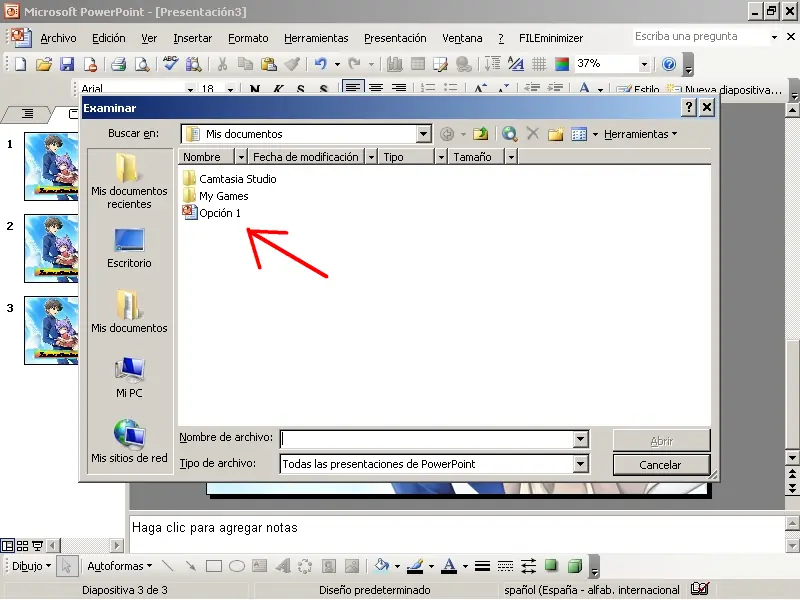The height and width of the screenshot is (600, 800).
Task: Click the Print icon in toolbar
Action: tap(118, 64)
